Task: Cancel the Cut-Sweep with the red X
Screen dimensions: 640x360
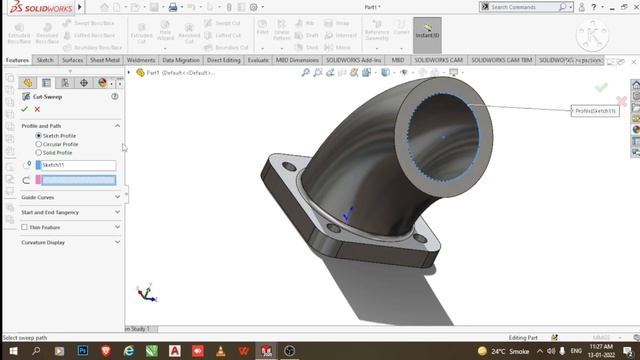Action: tap(37, 109)
